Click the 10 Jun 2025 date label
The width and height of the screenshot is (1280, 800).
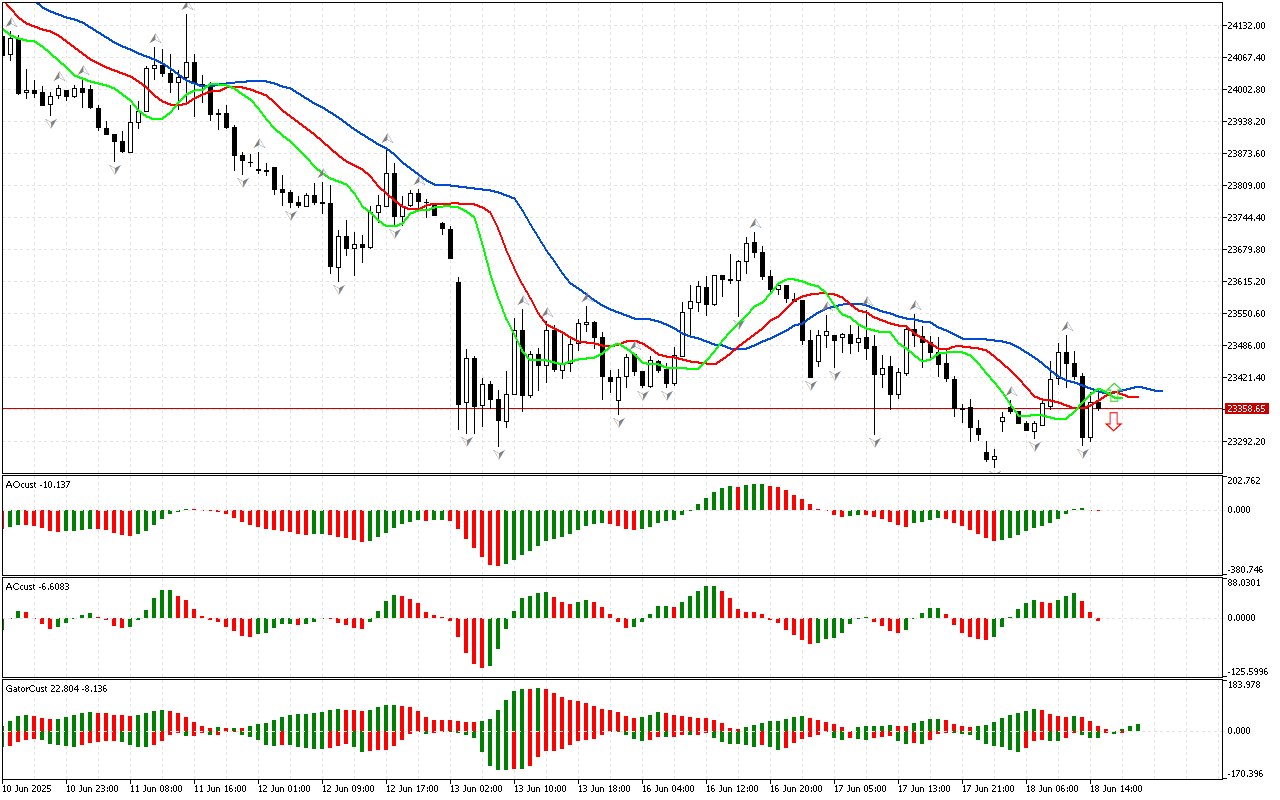30,788
